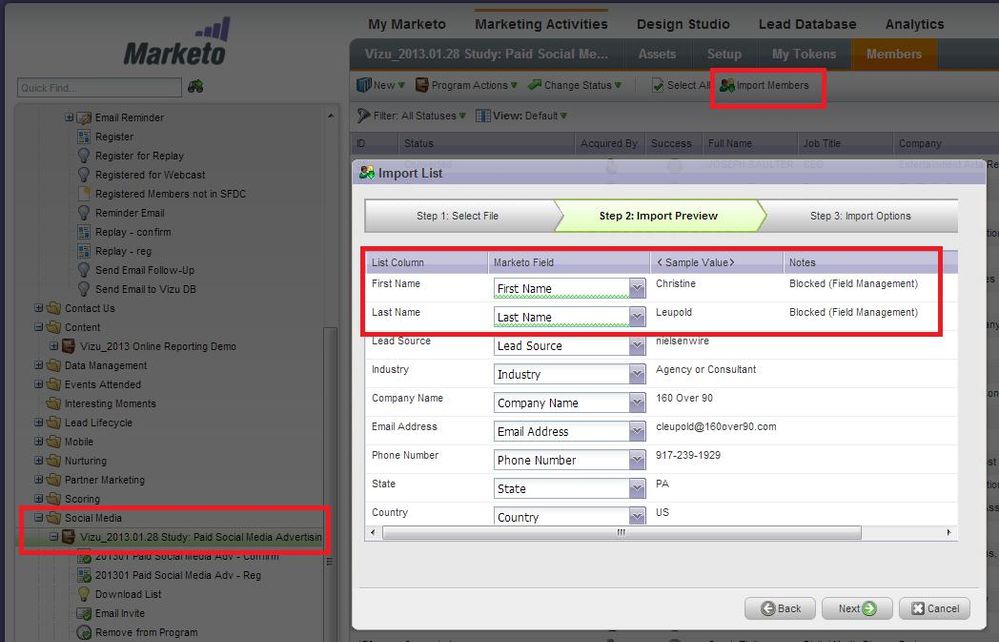Viewport: 999px width, 642px height.
Task: Open the First Name Marketo Field dropdown
Action: 637,289
